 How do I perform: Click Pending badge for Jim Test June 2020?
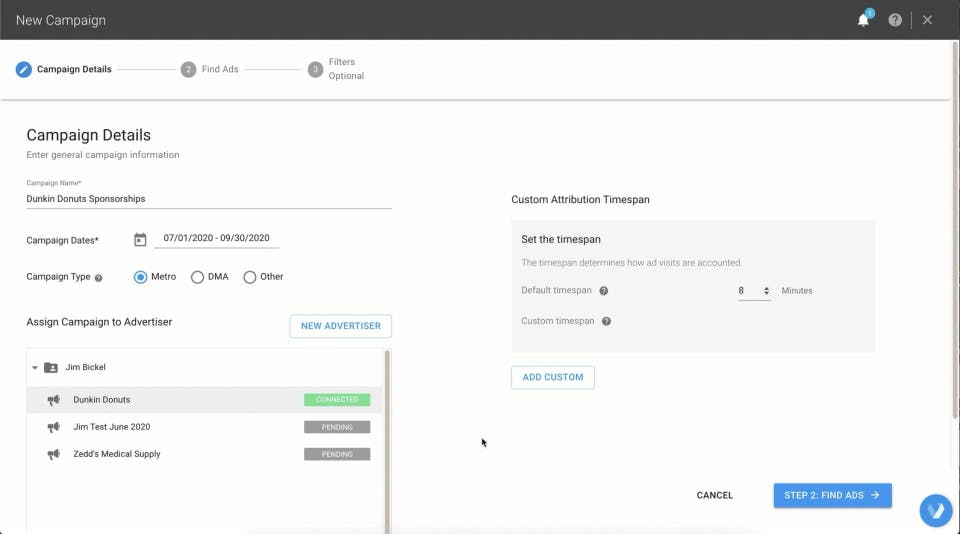(337, 427)
